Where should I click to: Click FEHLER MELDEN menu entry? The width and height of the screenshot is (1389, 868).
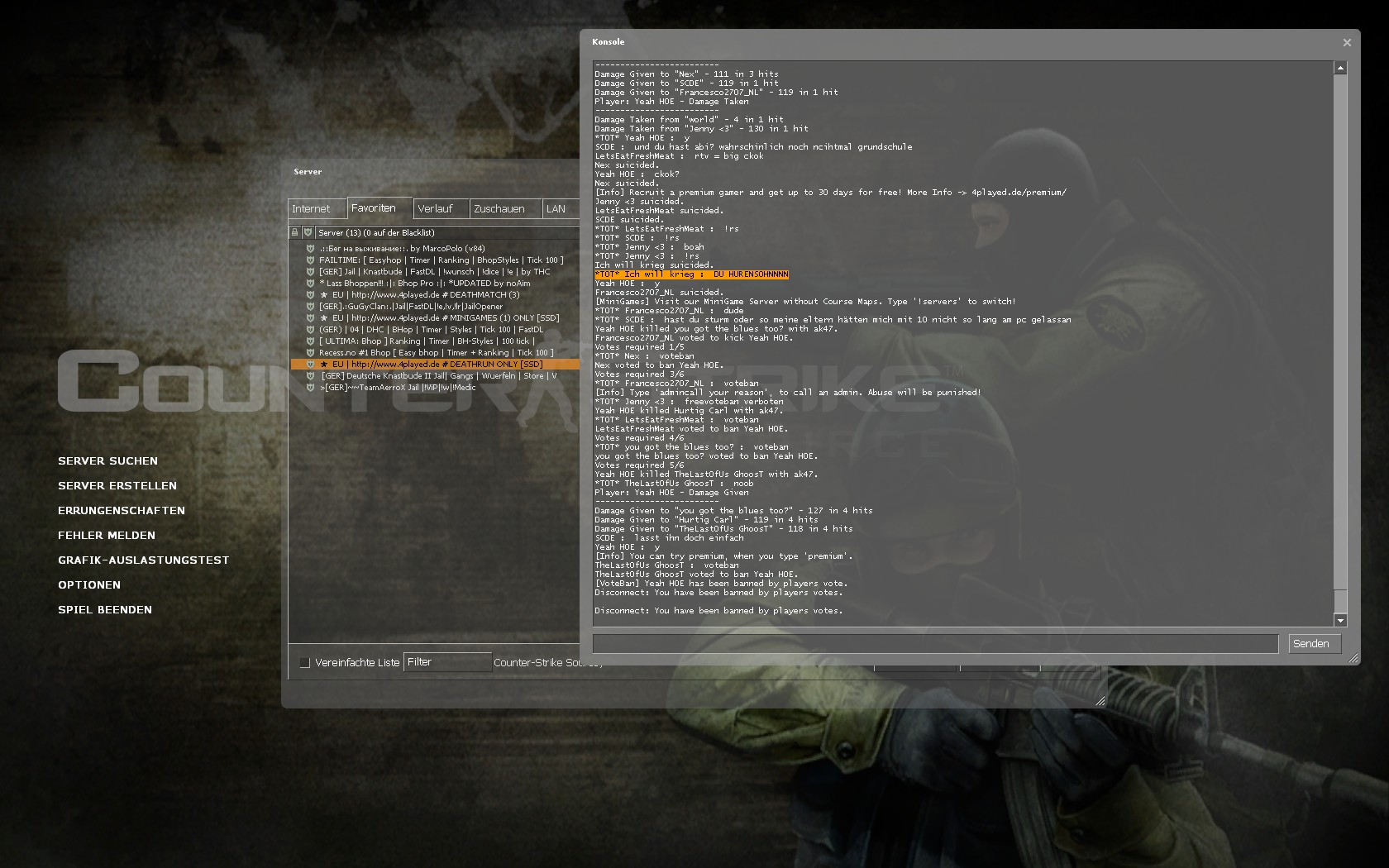pyautogui.click(x=107, y=535)
